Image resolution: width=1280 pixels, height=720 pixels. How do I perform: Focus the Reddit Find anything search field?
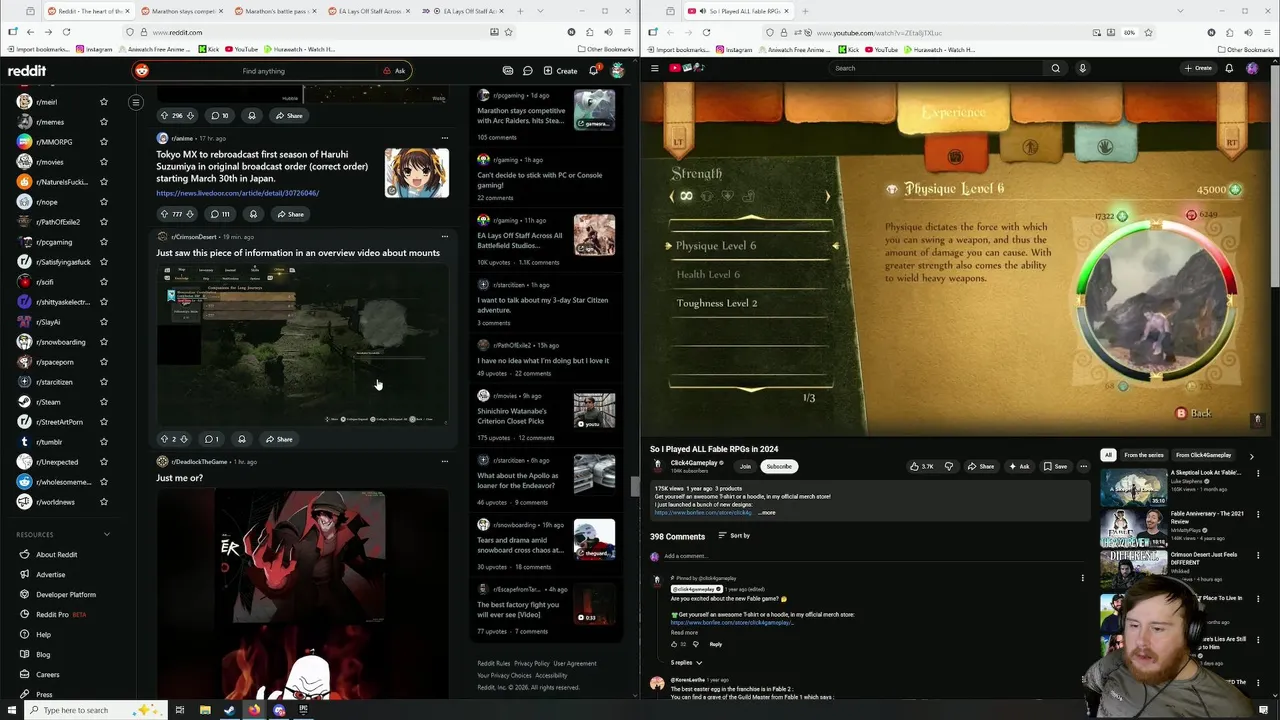tap(263, 71)
